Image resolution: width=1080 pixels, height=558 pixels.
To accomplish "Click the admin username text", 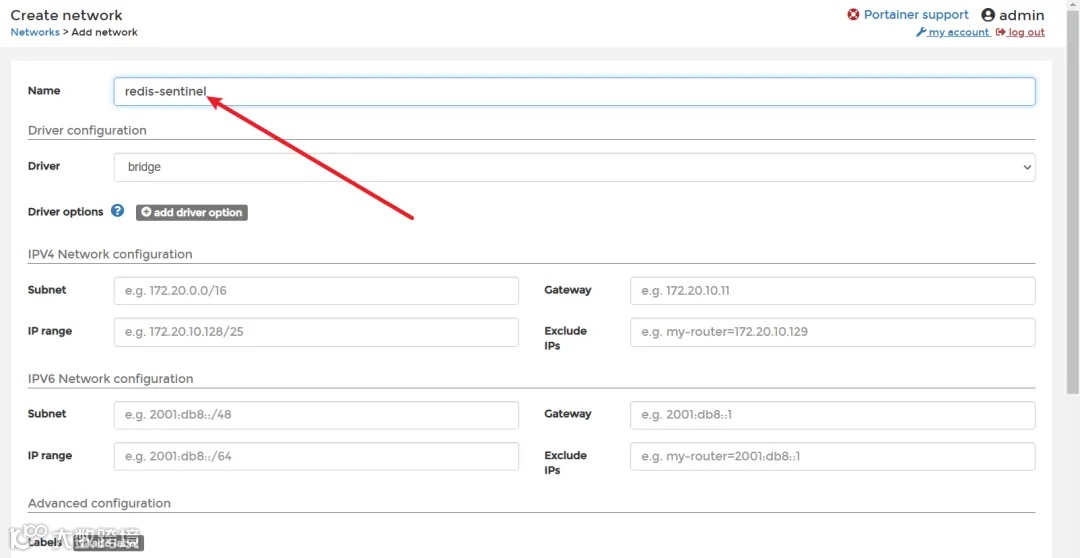I will tap(1022, 15).
